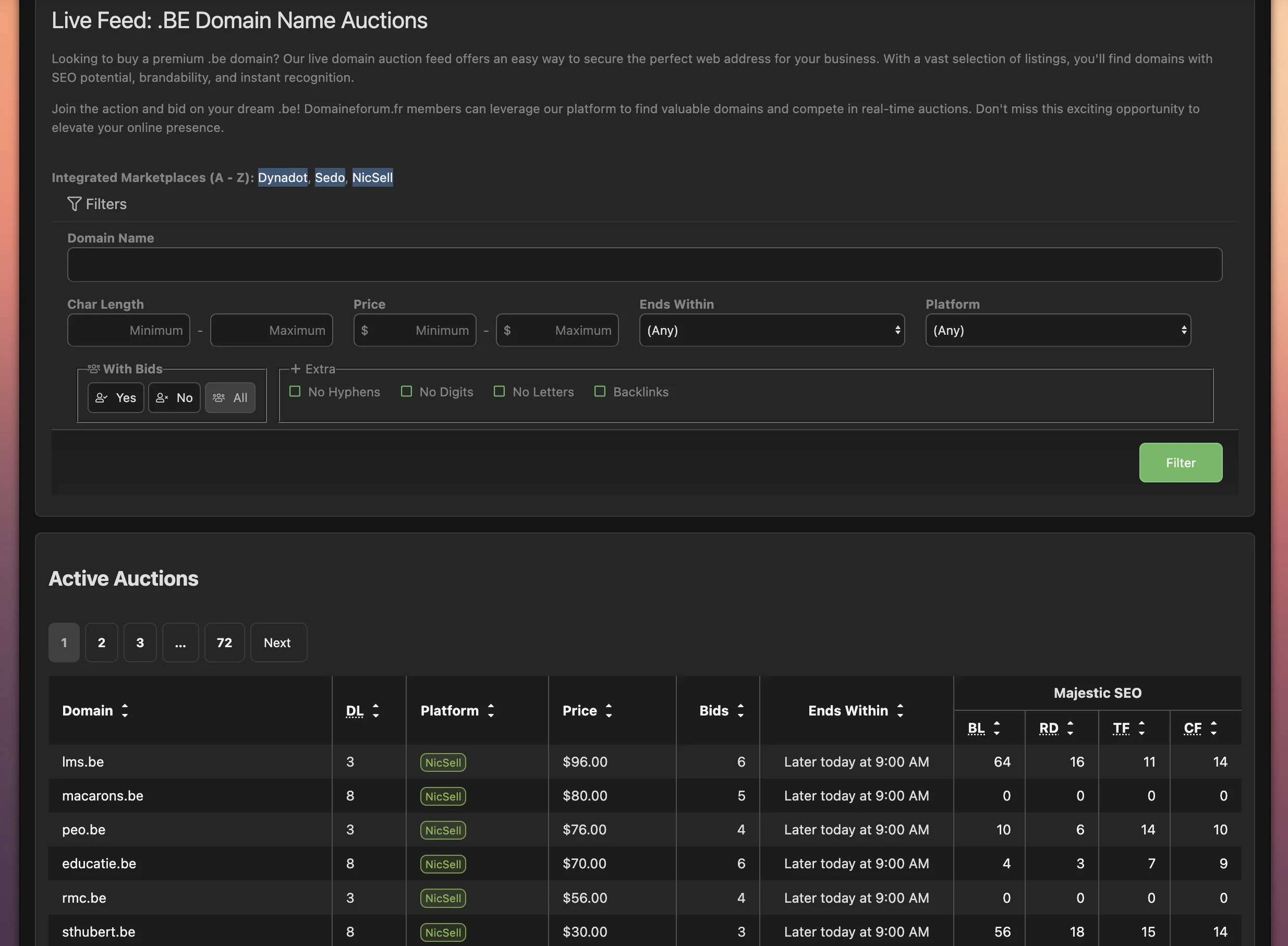Focus Price Maximum field

(557, 330)
